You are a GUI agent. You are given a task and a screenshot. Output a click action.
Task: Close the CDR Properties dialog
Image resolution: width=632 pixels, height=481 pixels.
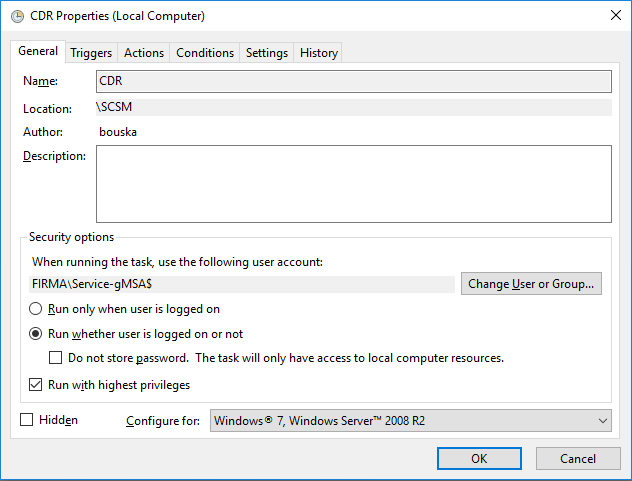(612, 16)
